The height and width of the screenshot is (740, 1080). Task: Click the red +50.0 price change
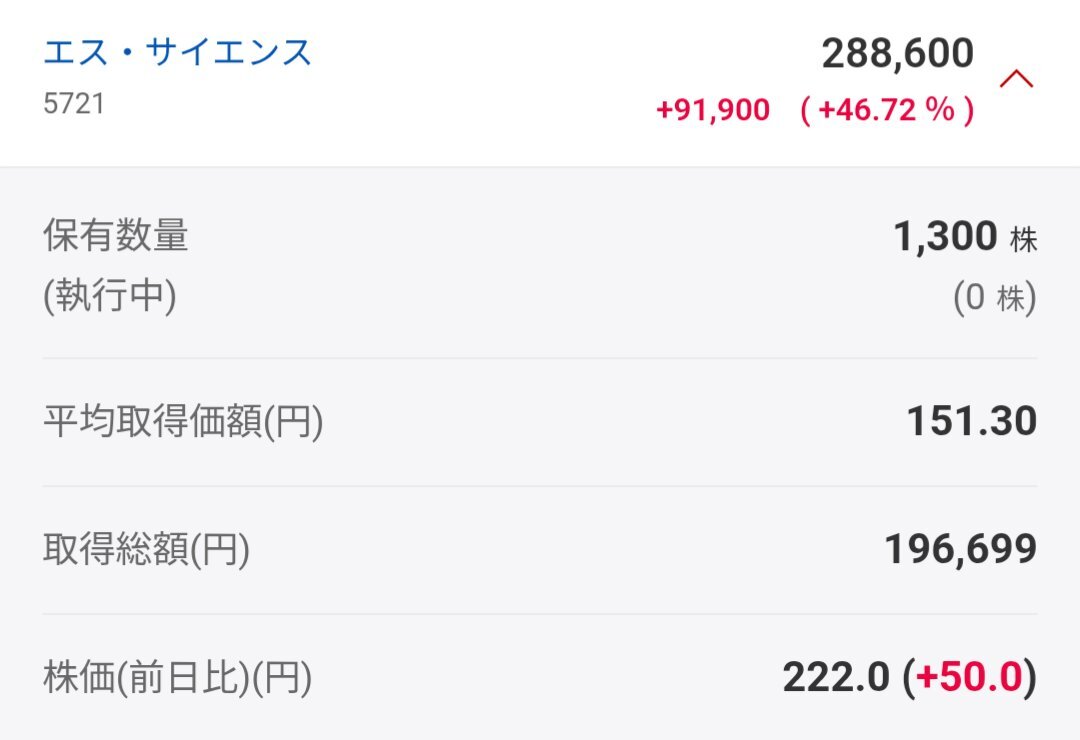pos(969,678)
